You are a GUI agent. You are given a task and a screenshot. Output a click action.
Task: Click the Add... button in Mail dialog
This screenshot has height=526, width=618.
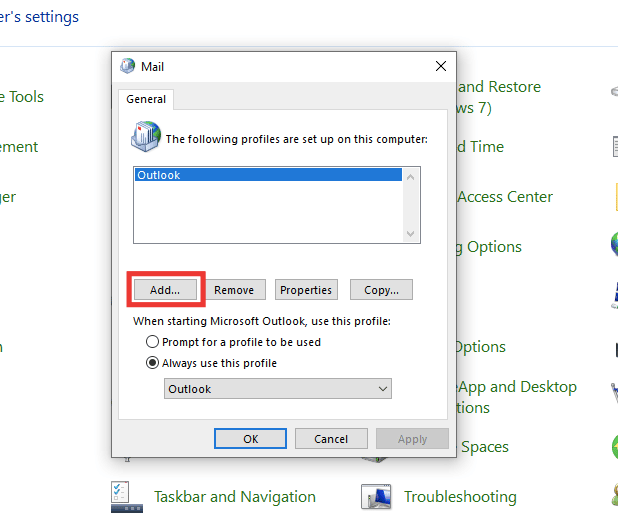[x=165, y=290]
